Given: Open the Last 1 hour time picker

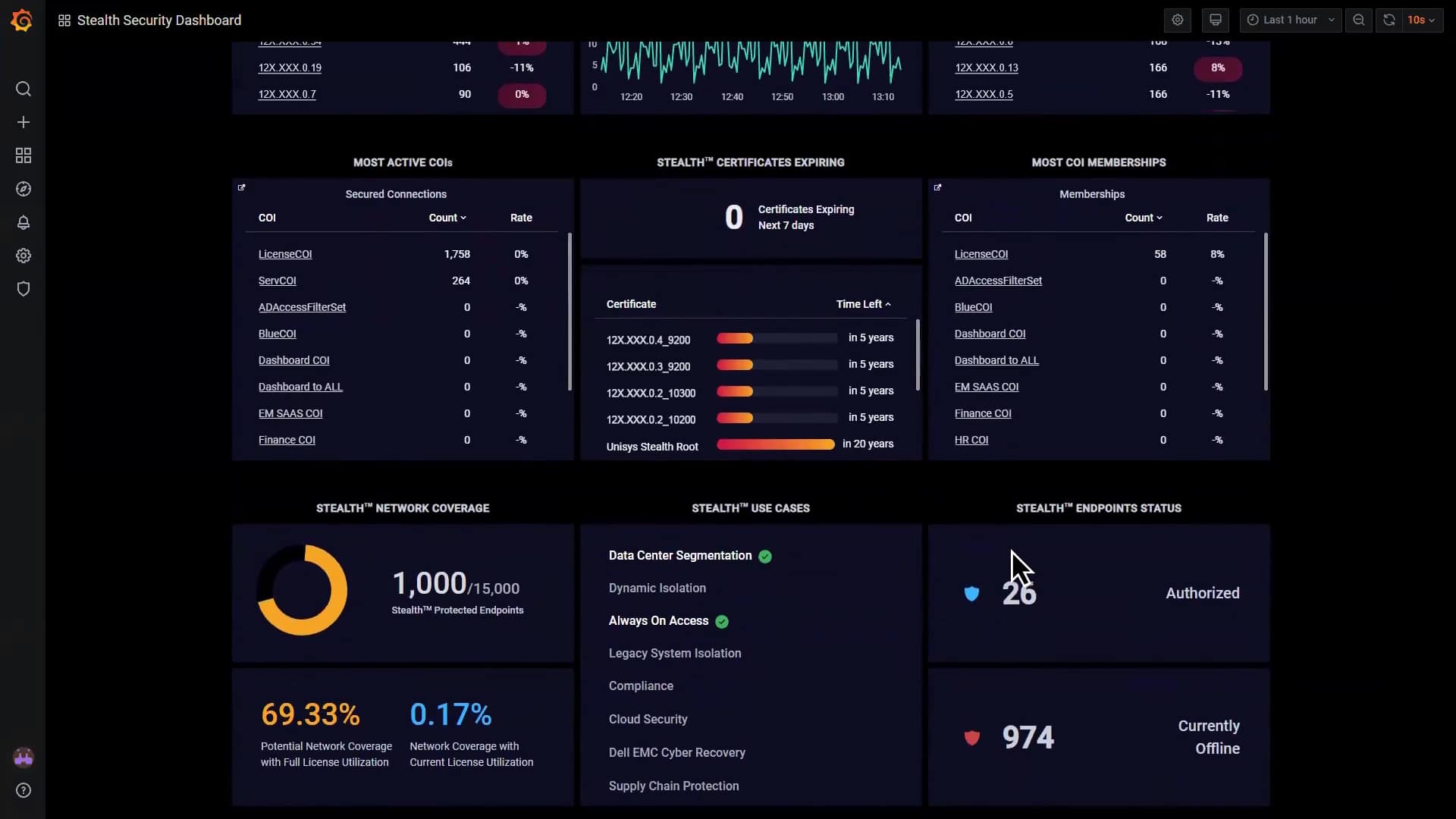Looking at the screenshot, I should pyautogui.click(x=1291, y=20).
